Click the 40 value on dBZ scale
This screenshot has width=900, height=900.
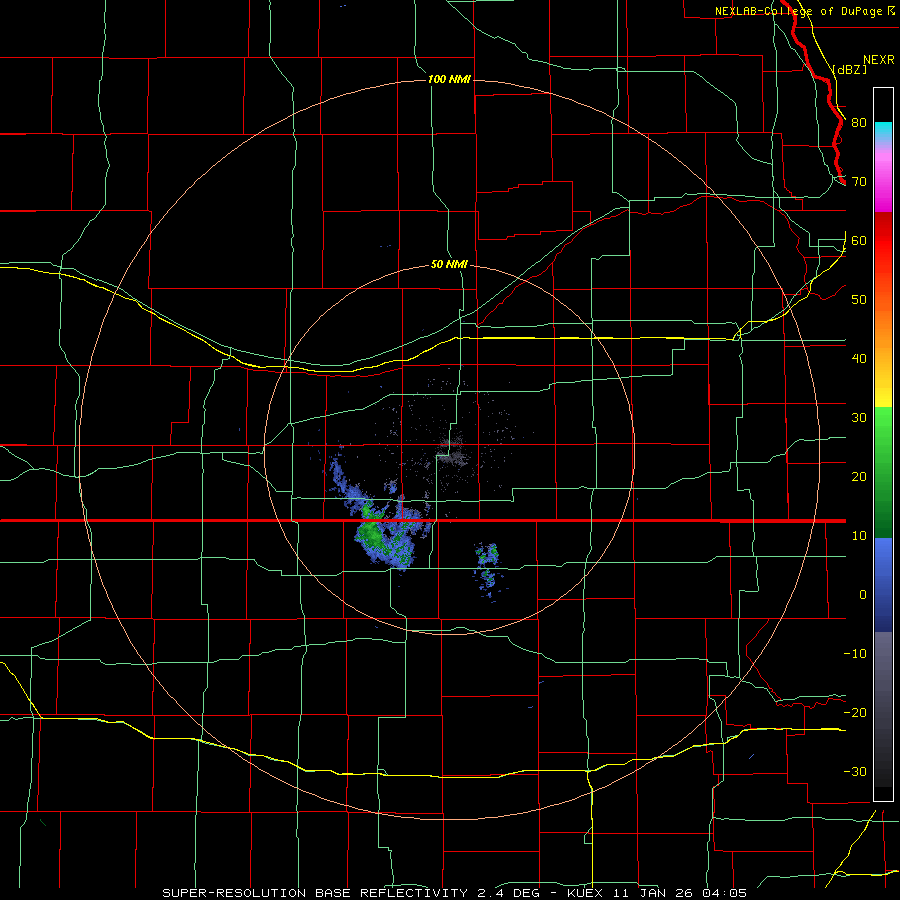coord(859,359)
